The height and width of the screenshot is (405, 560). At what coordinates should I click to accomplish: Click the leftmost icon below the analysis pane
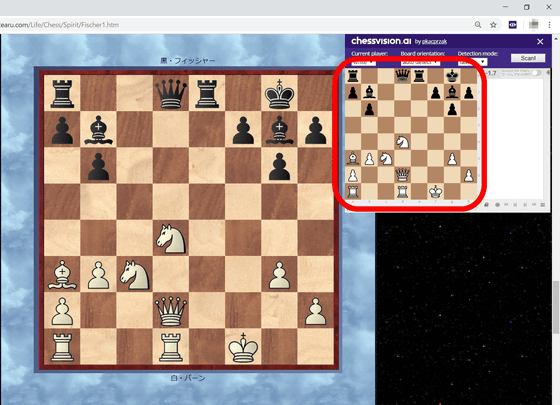(487, 205)
